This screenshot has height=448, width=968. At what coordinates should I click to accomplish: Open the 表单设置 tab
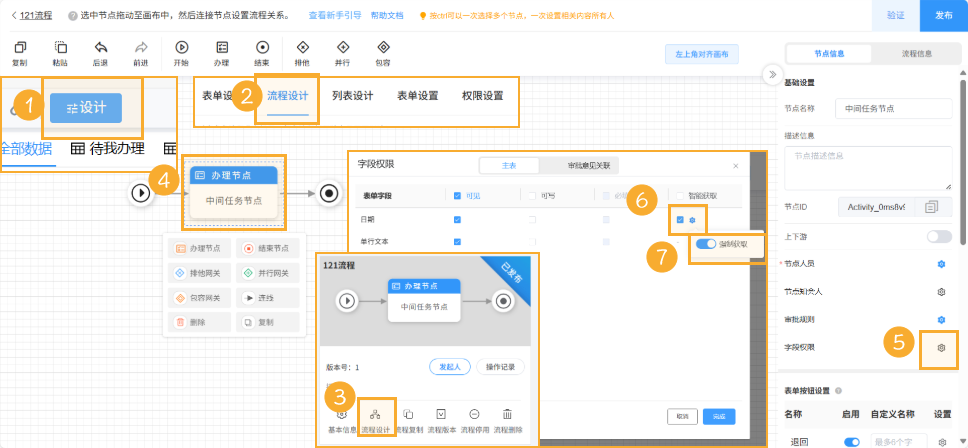tap(417, 96)
